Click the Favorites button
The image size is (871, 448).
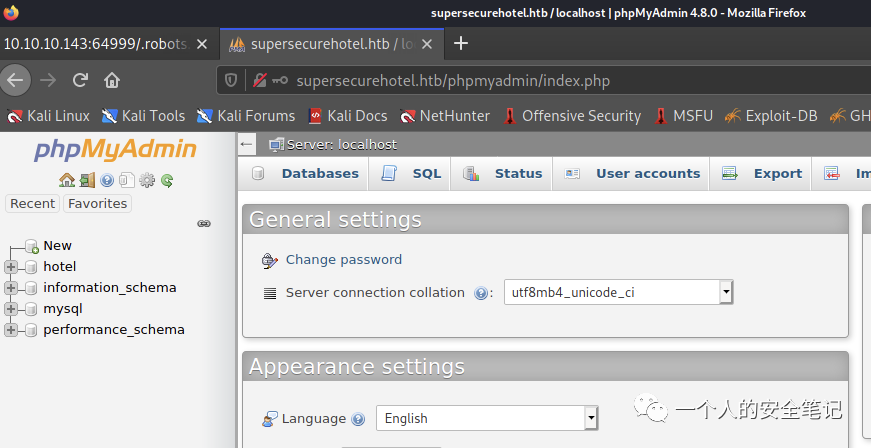coord(97,204)
